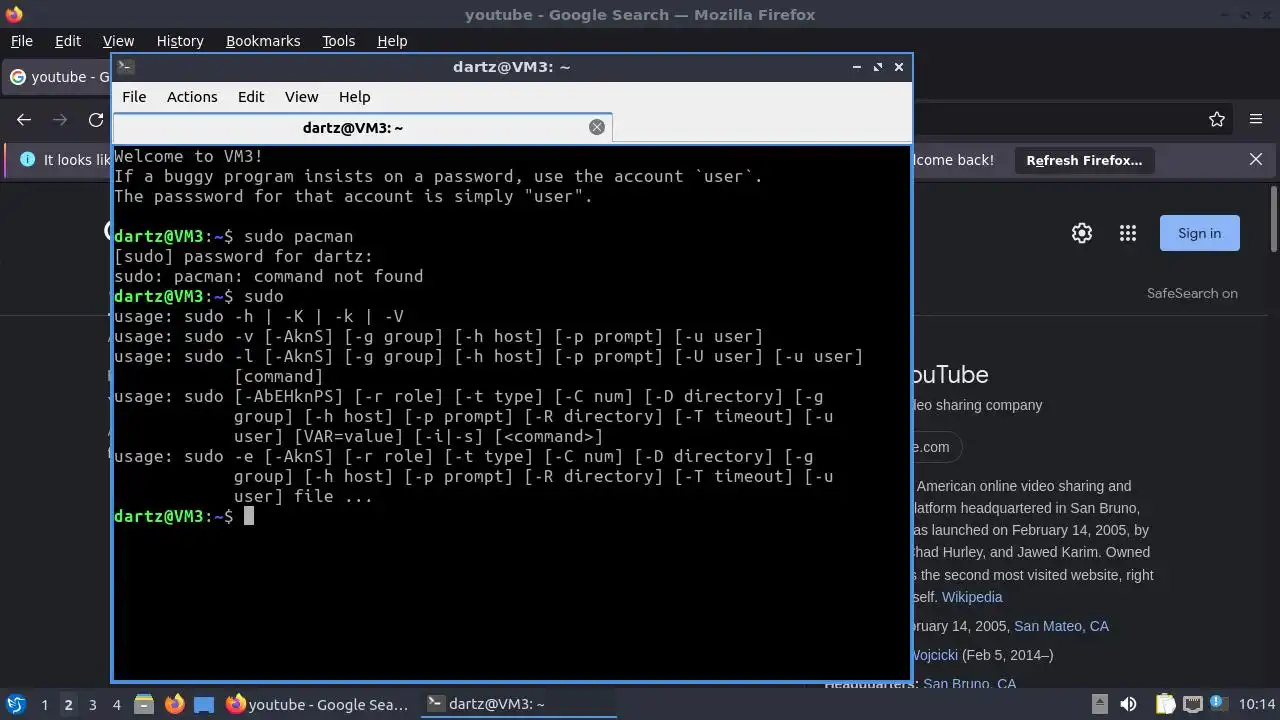
Task: Click the terminal prompt cursor line
Action: point(185,516)
